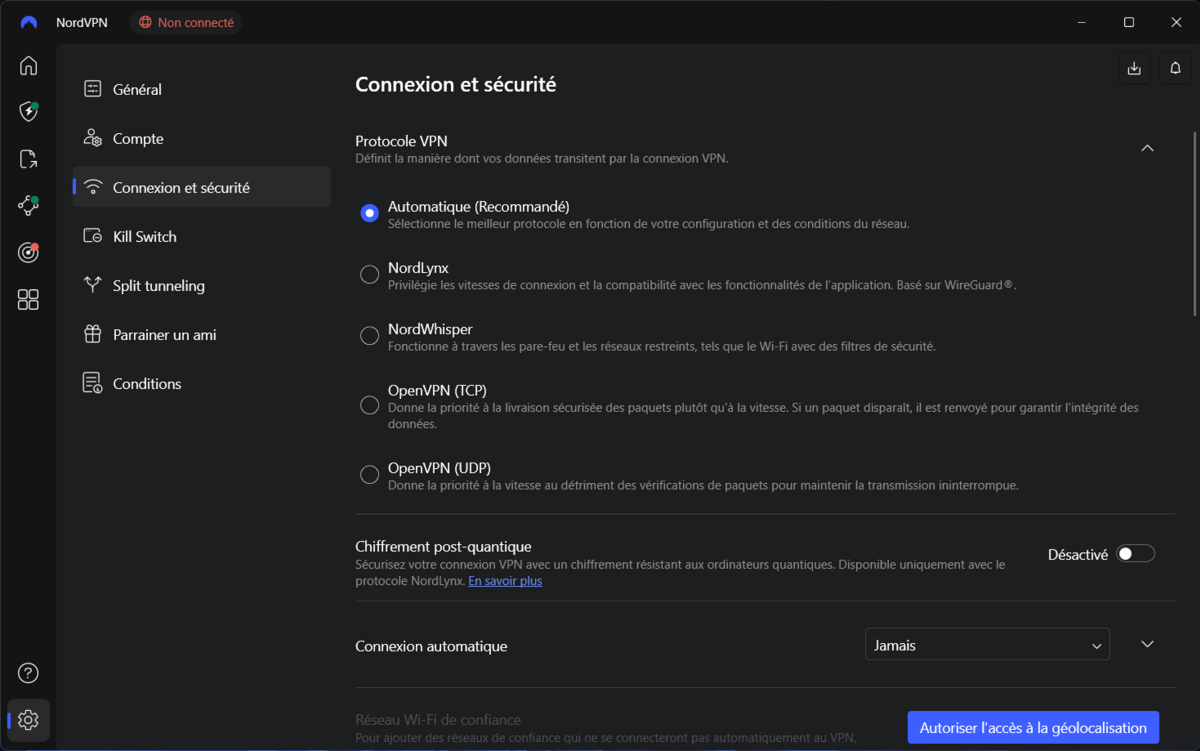1200x751 pixels.
Task: Open the En savoir plus link
Action: [x=504, y=580]
